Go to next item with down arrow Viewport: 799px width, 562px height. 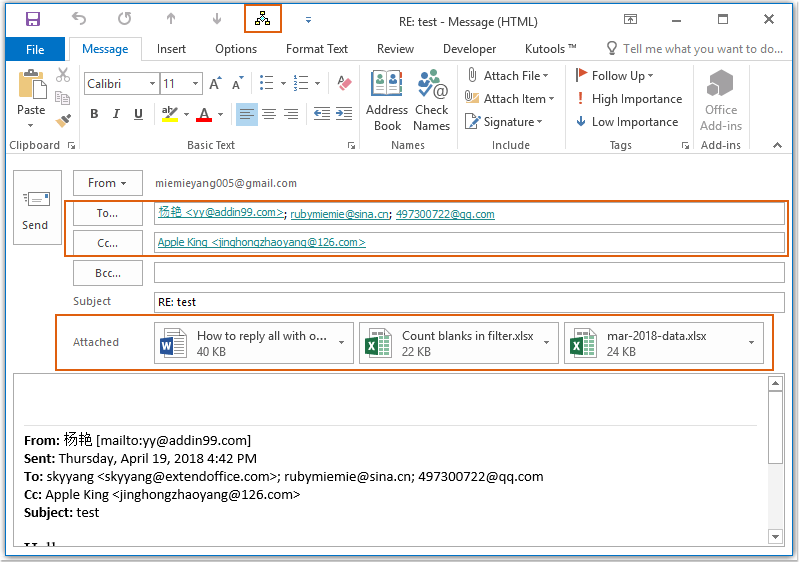pyautogui.click(x=217, y=19)
